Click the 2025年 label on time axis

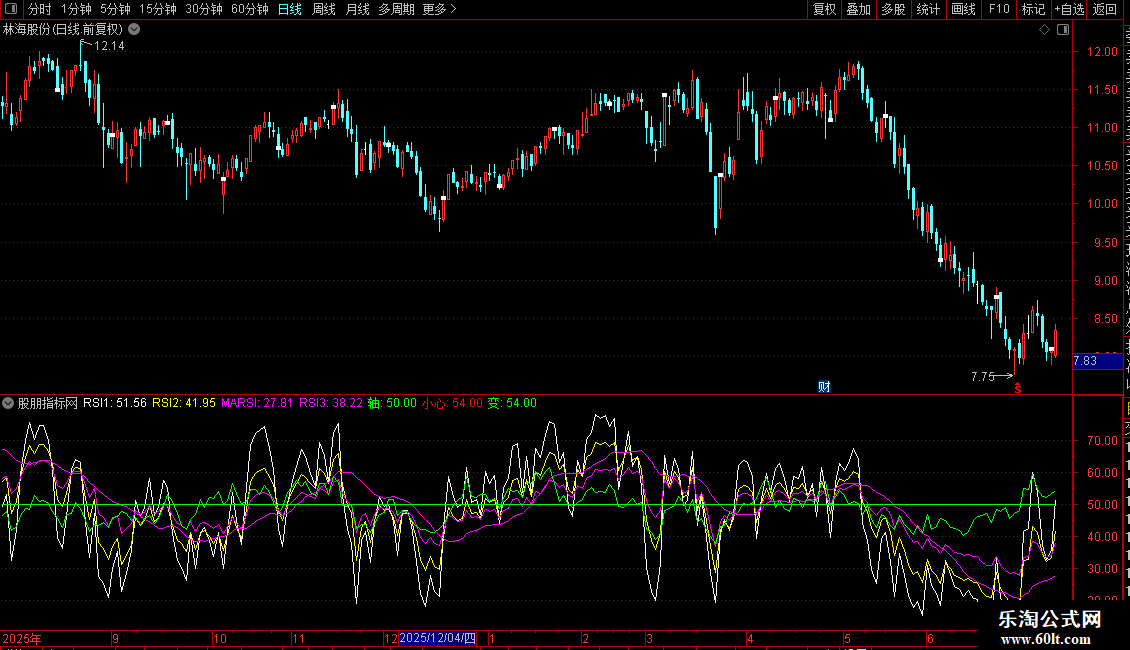[x=22, y=638]
